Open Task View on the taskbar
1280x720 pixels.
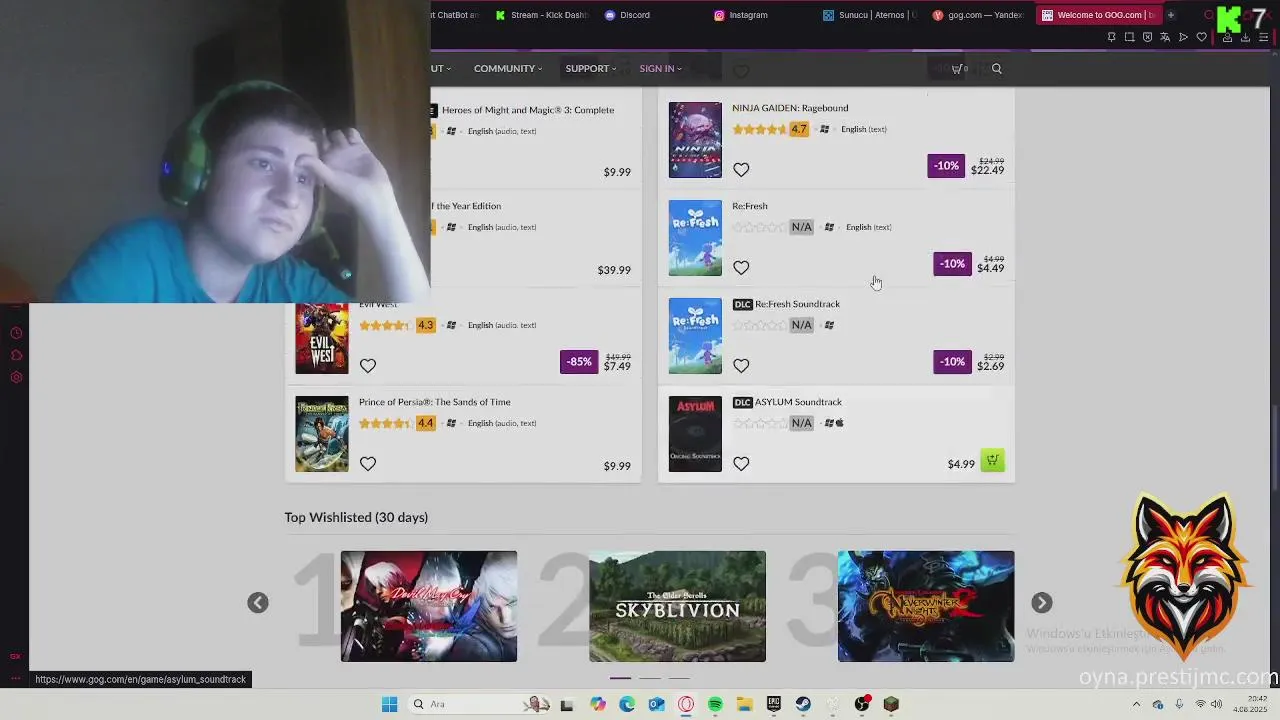[567, 704]
